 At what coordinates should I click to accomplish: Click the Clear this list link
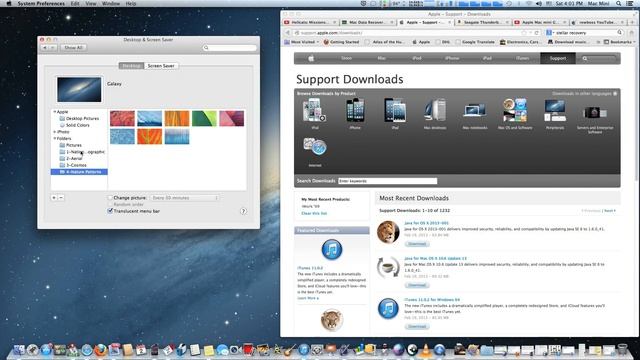(x=314, y=213)
